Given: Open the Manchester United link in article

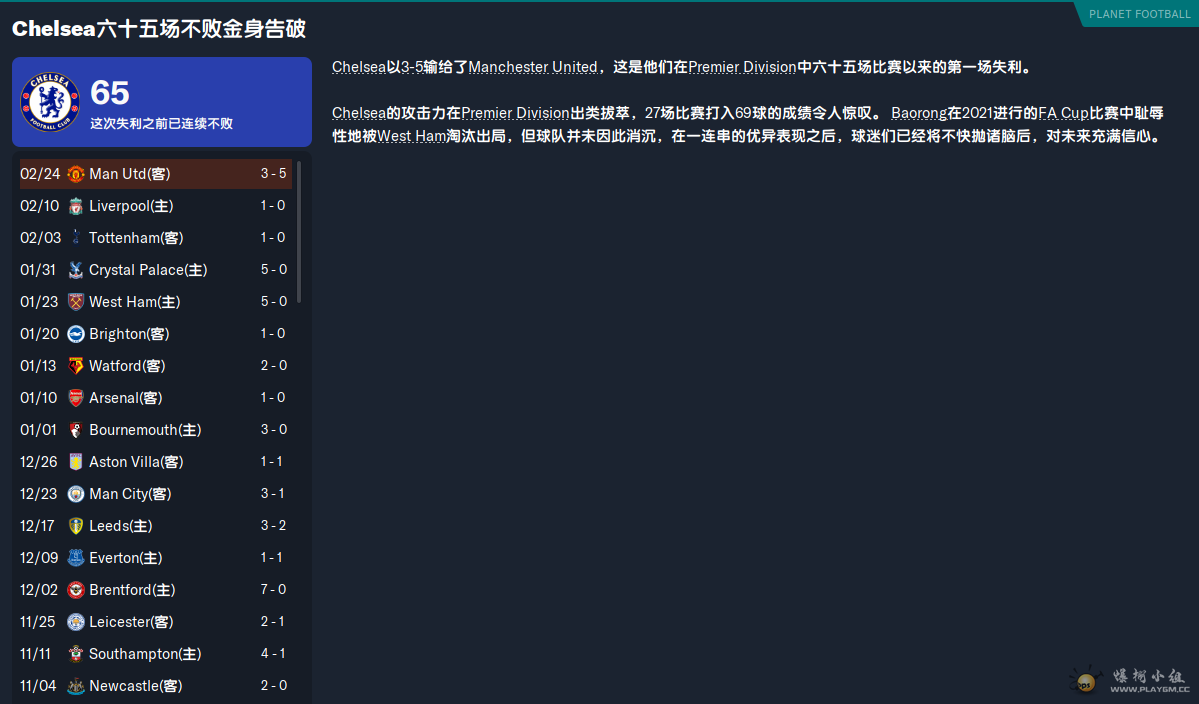Looking at the screenshot, I should pos(533,67).
